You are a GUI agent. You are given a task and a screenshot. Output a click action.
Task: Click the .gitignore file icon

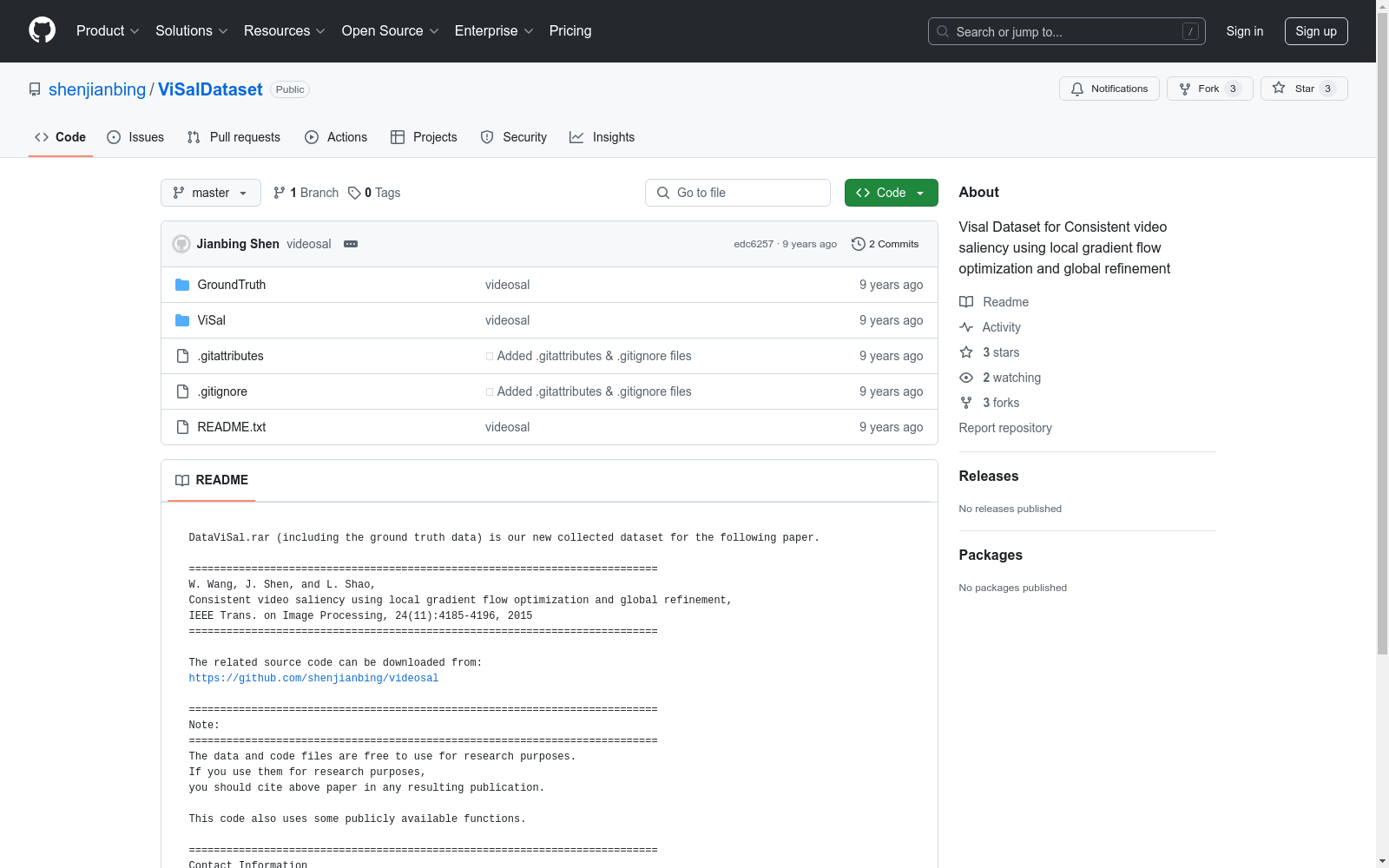pyautogui.click(x=182, y=391)
